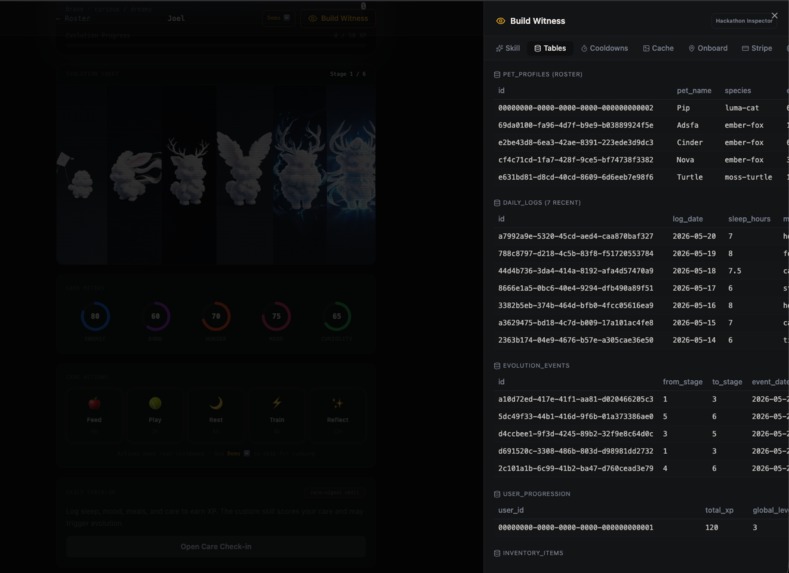
Task: Click the id starting with e2be43d8
Action: tap(576, 142)
